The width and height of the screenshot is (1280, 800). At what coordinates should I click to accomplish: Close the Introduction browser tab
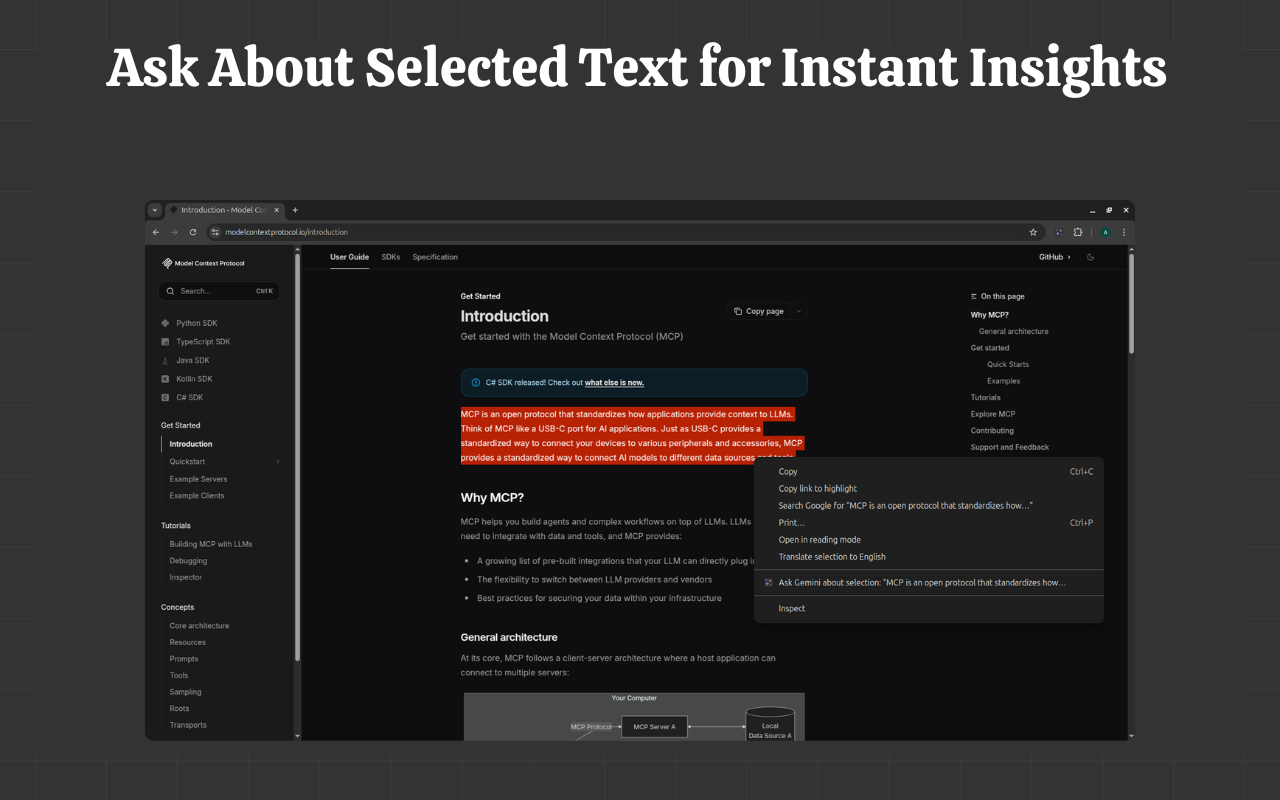tap(276, 210)
